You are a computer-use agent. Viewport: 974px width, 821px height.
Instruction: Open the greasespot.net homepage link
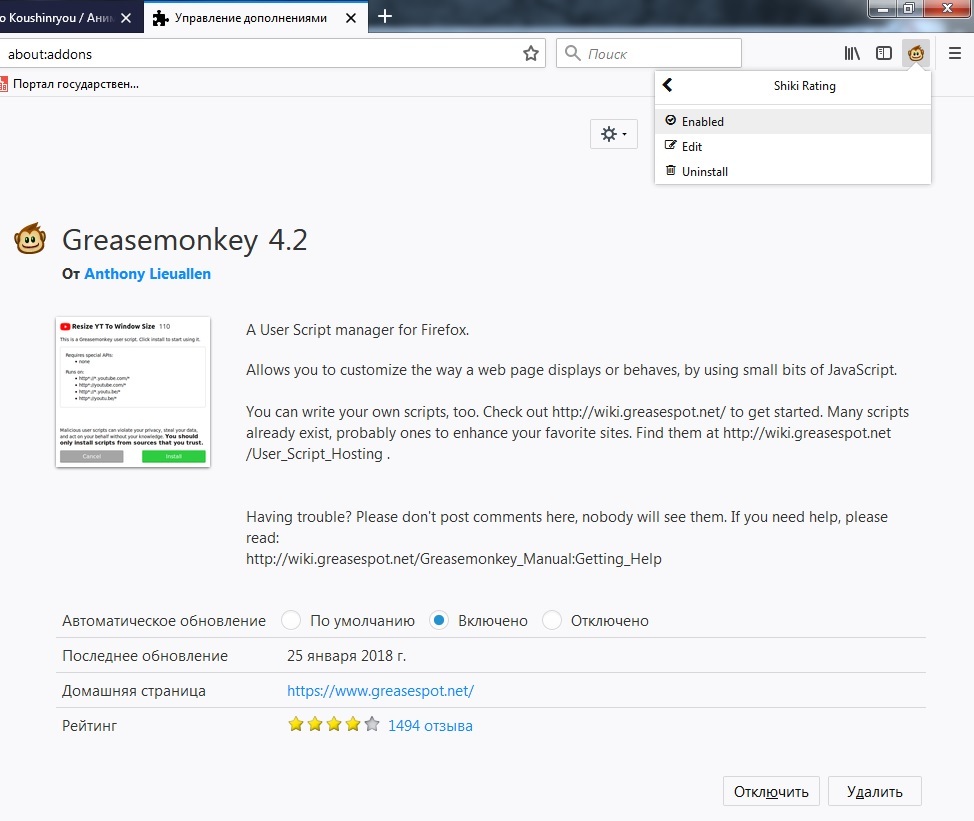(x=380, y=691)
